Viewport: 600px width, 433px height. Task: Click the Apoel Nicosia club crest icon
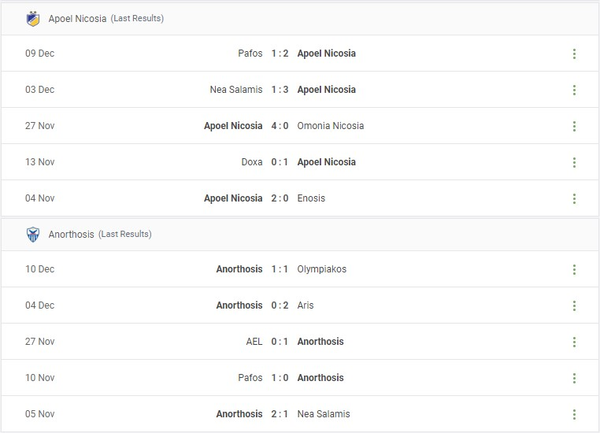click(33, 18)
